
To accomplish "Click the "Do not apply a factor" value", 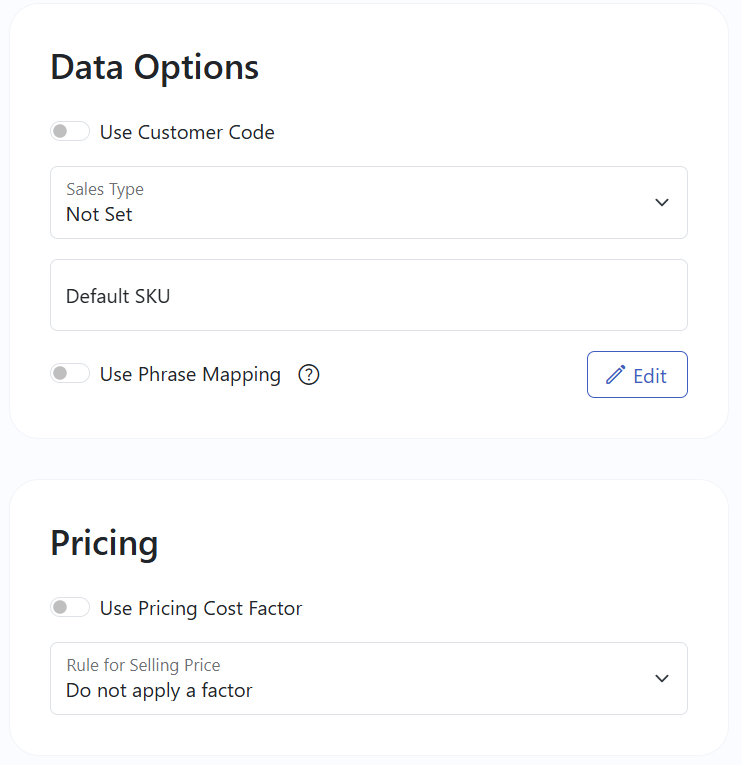I will click(159, 691).
